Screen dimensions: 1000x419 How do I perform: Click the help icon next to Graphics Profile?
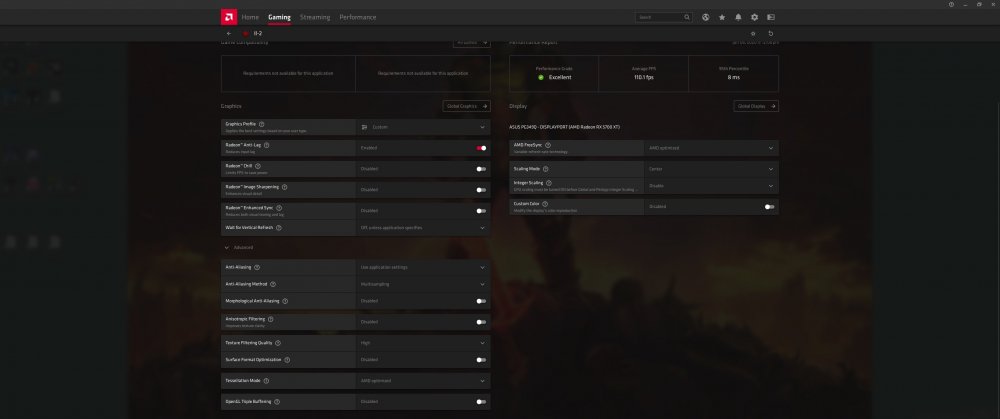(261, 124)
